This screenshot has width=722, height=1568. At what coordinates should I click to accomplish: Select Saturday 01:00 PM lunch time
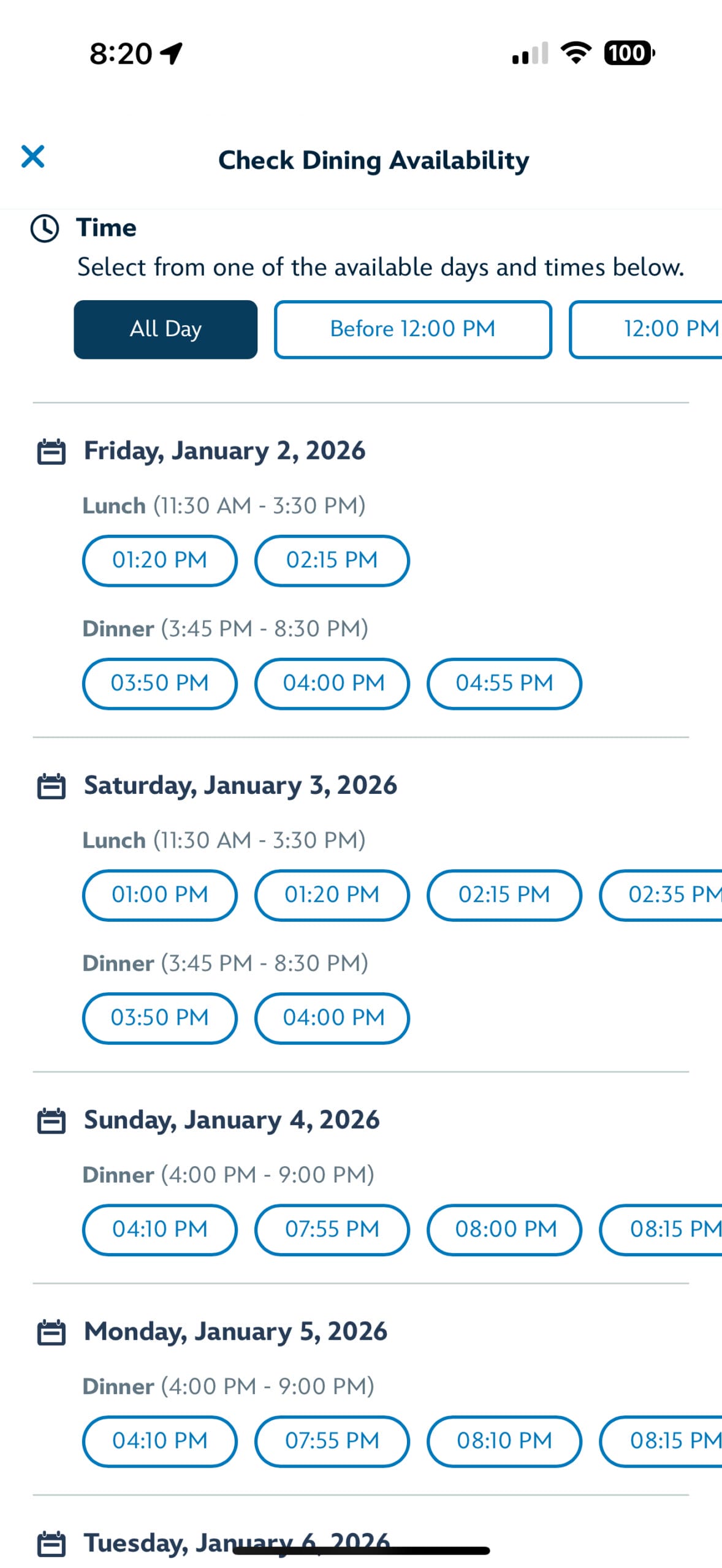pyautogui.click(x=159, y=895)
